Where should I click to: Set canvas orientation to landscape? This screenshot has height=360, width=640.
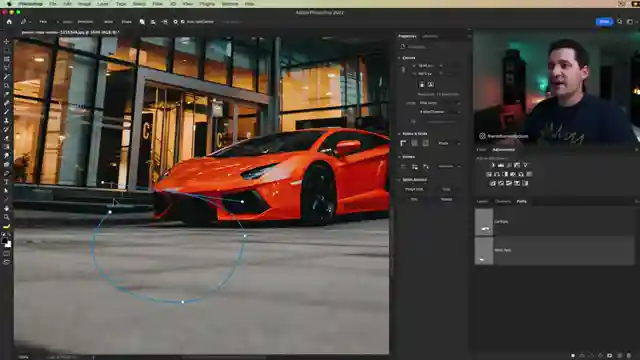(430, 84)
